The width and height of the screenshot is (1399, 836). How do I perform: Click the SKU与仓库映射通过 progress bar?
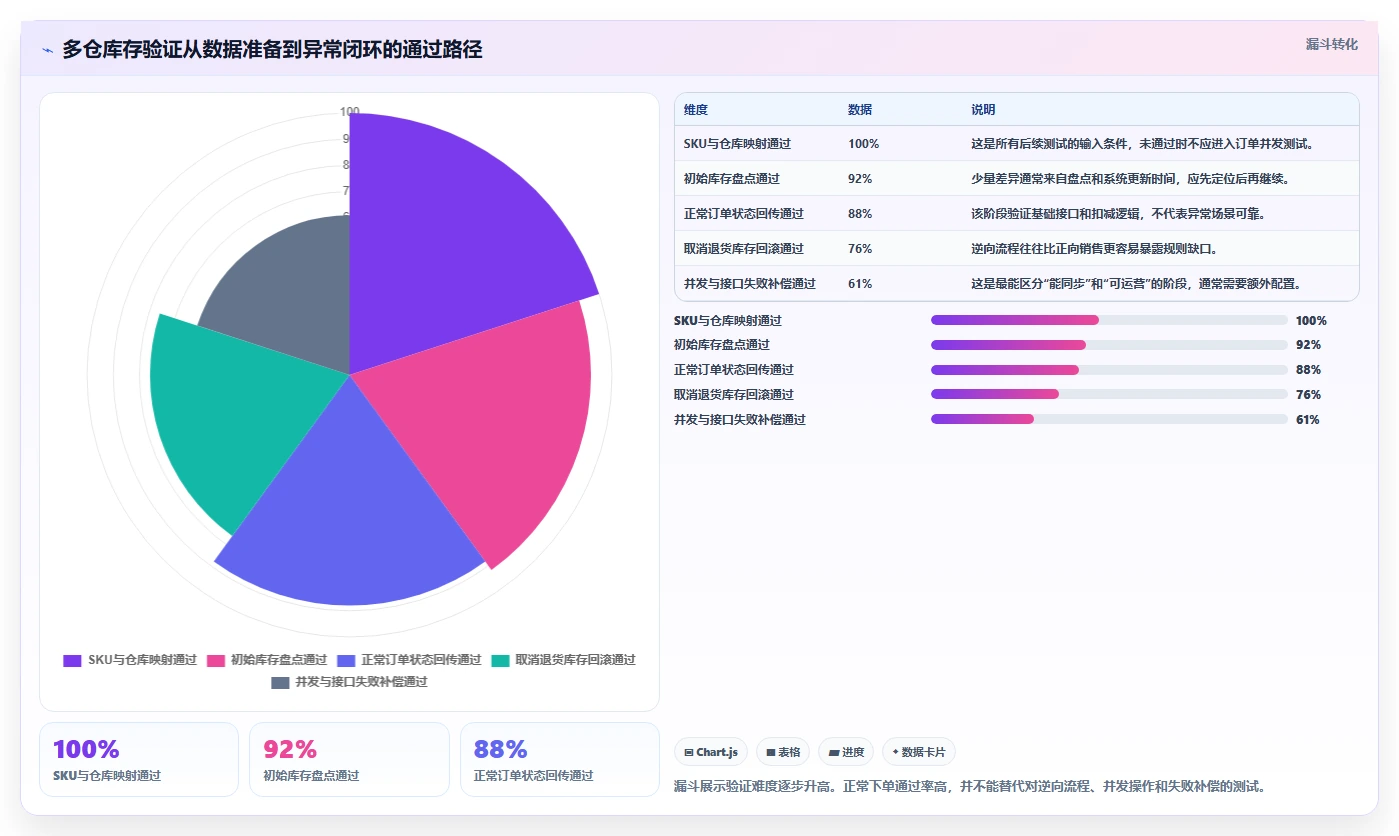click(x=1109, y=320)
